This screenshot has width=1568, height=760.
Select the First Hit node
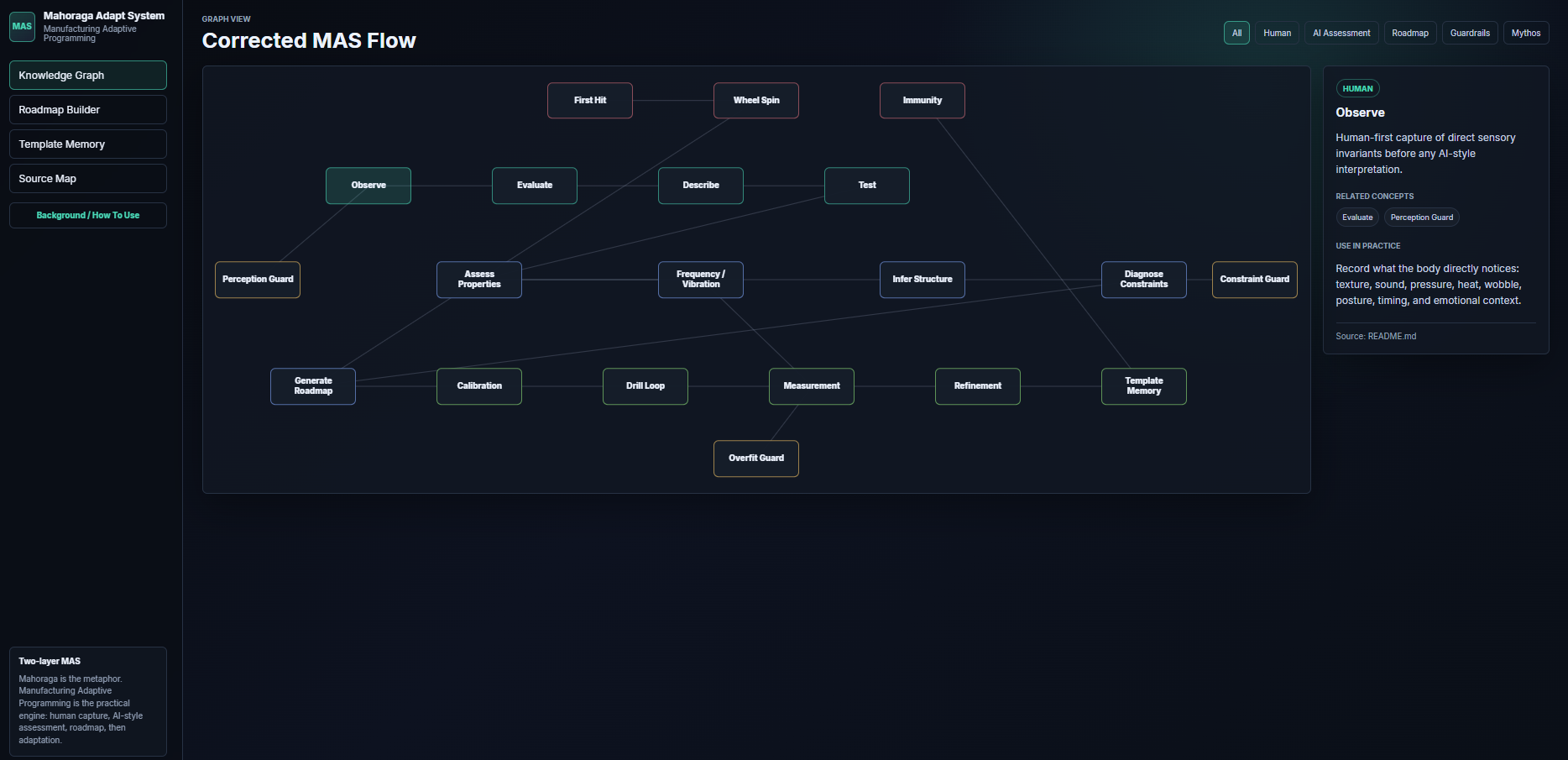[590, 100]
